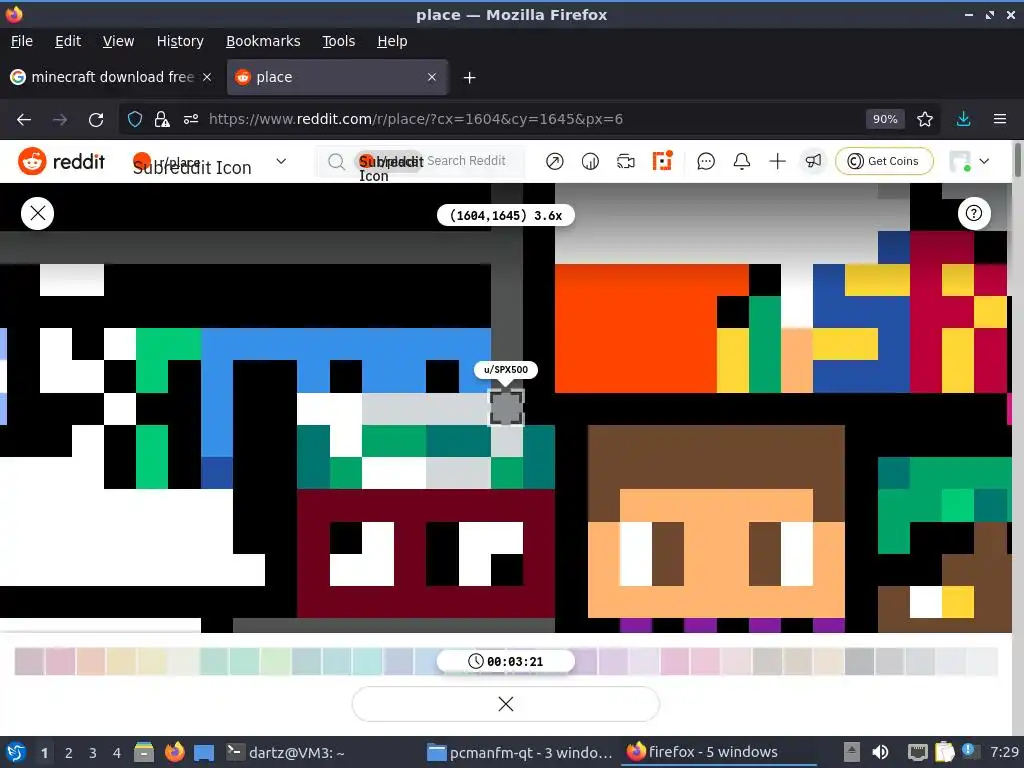Open the Bookmarks menu

(263, 41)
